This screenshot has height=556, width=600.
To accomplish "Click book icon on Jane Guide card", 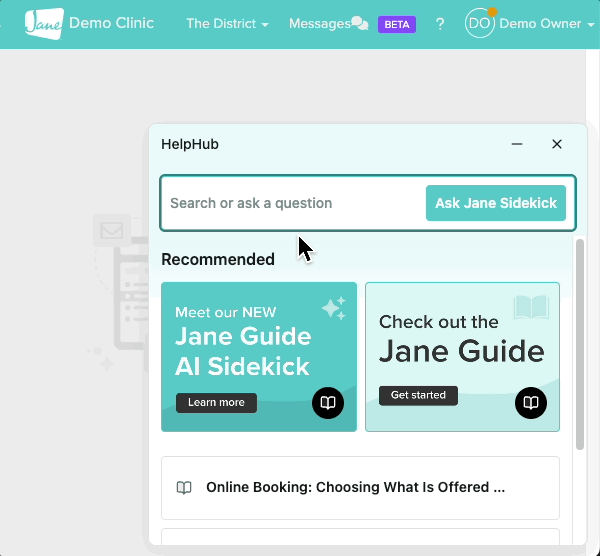I will (531, 403).
